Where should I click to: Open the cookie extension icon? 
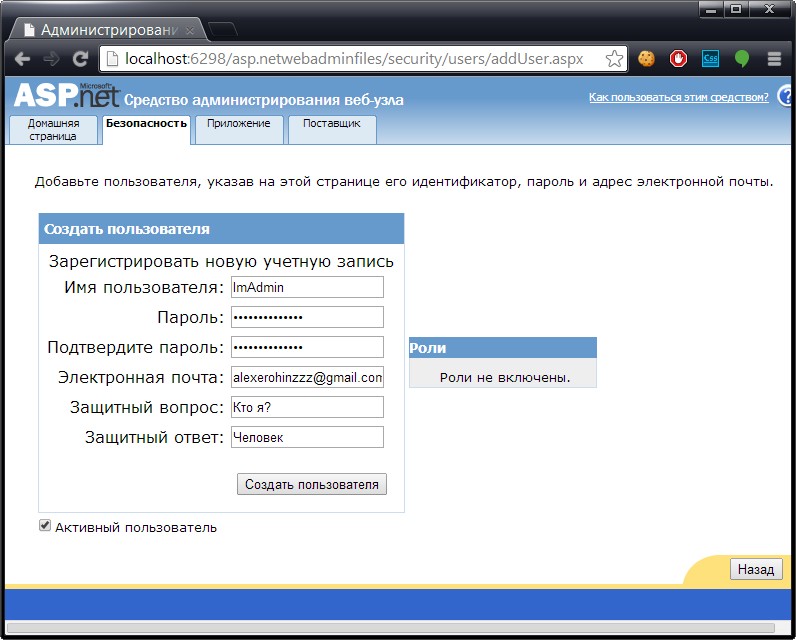[x=646, y=59]
